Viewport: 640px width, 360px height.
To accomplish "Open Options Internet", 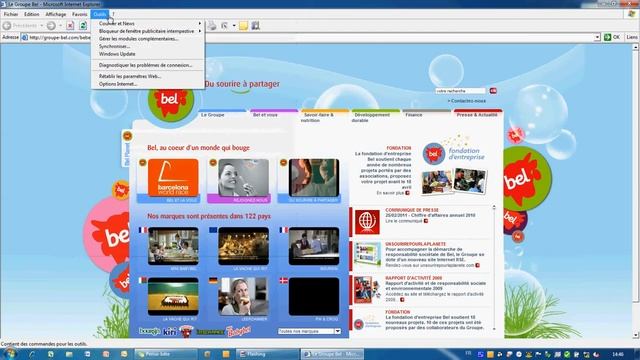I will tap(148, 84).
